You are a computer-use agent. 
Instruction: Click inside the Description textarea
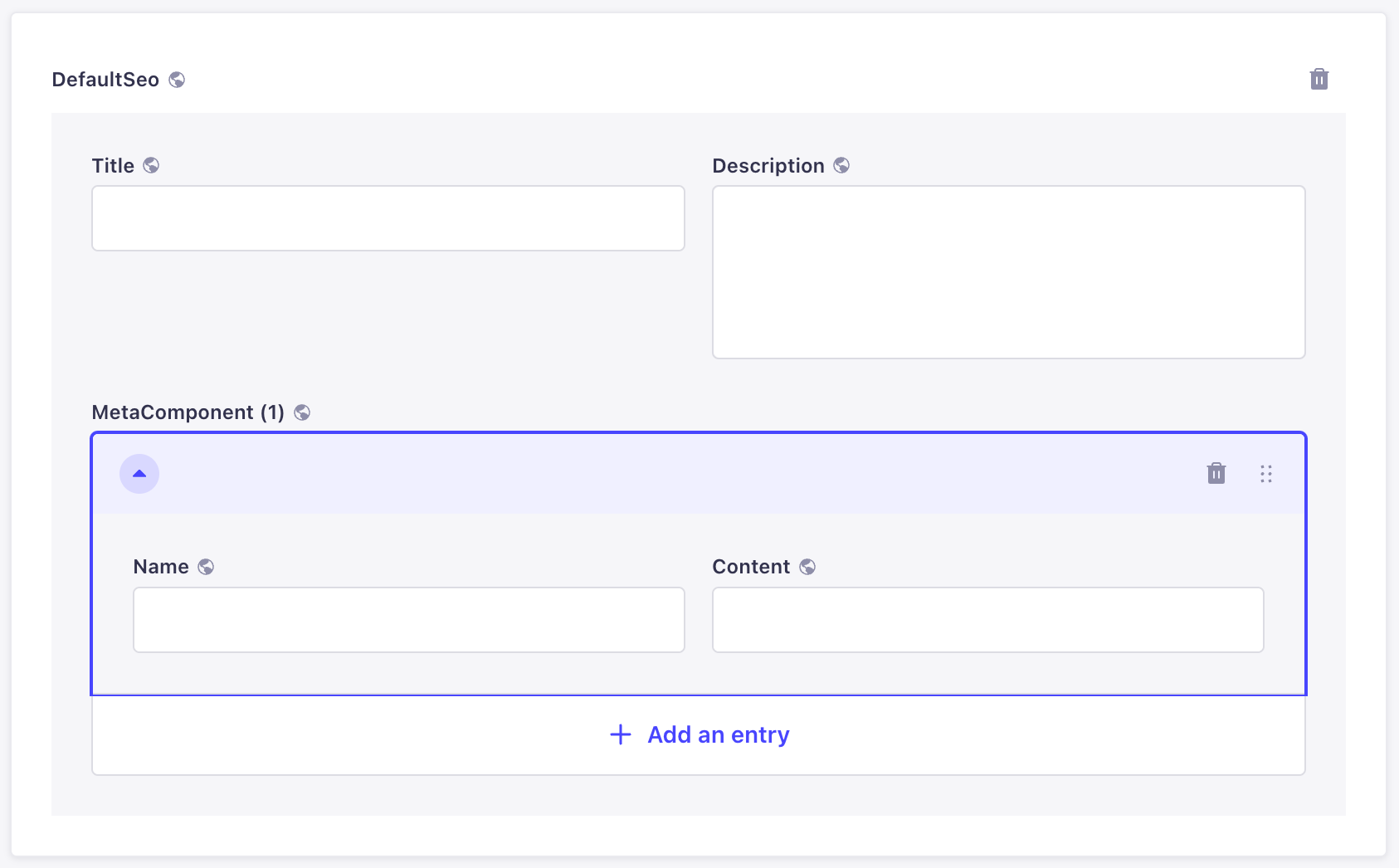pyautogui.click(x=1008, y=272)
